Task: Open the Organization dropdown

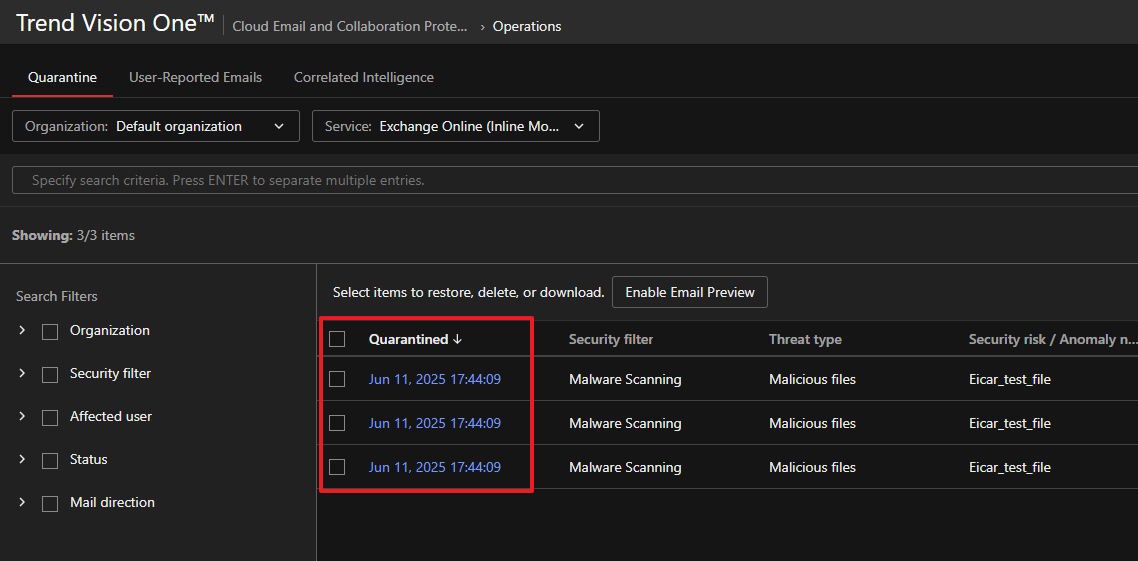Action: pos(156,126)
